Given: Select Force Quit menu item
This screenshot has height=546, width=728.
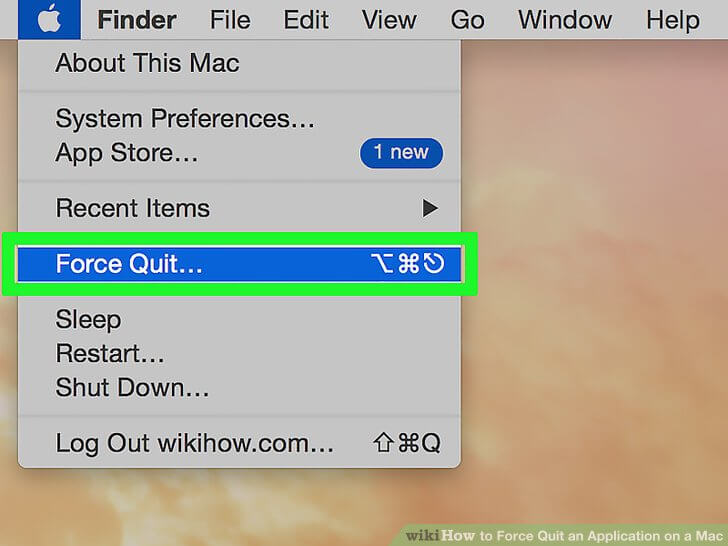Looking at the screenshot, I should point(240,264).
